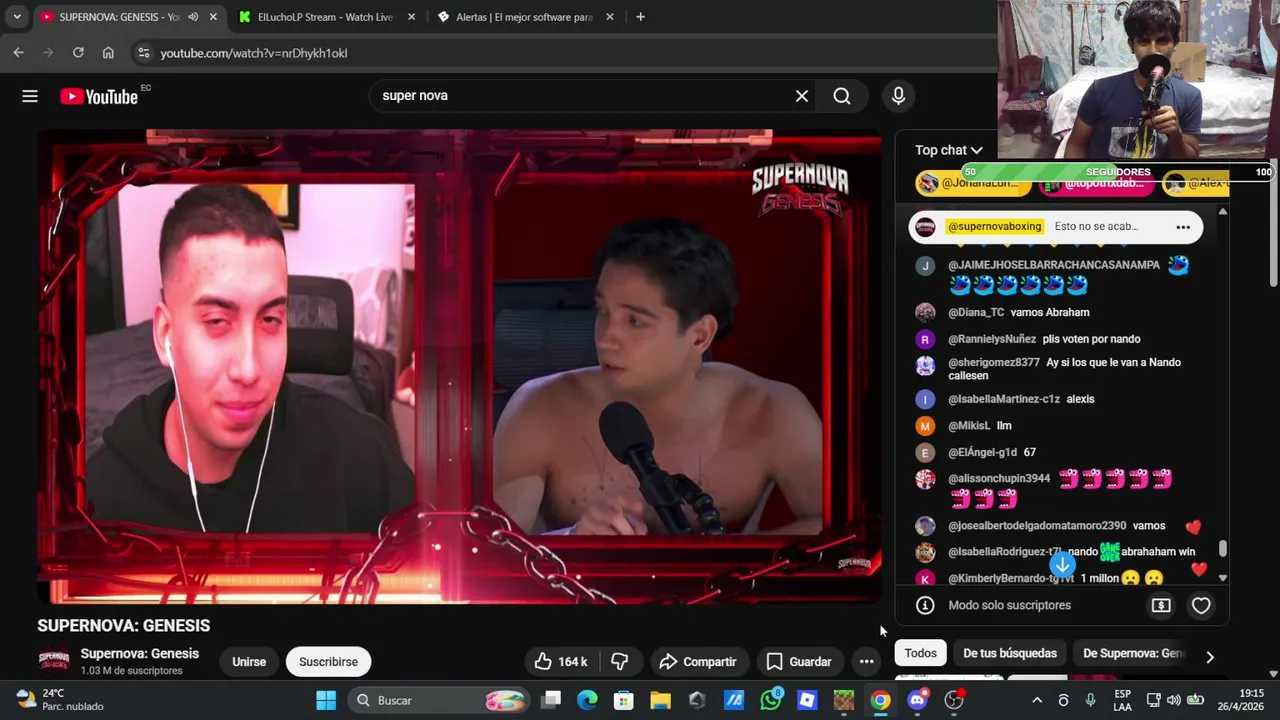The width and height of the screenshot is (1280, 720).
Task: Click the SUPERNOVA video player
Action: pyautogui.click(x=459, y=366)
